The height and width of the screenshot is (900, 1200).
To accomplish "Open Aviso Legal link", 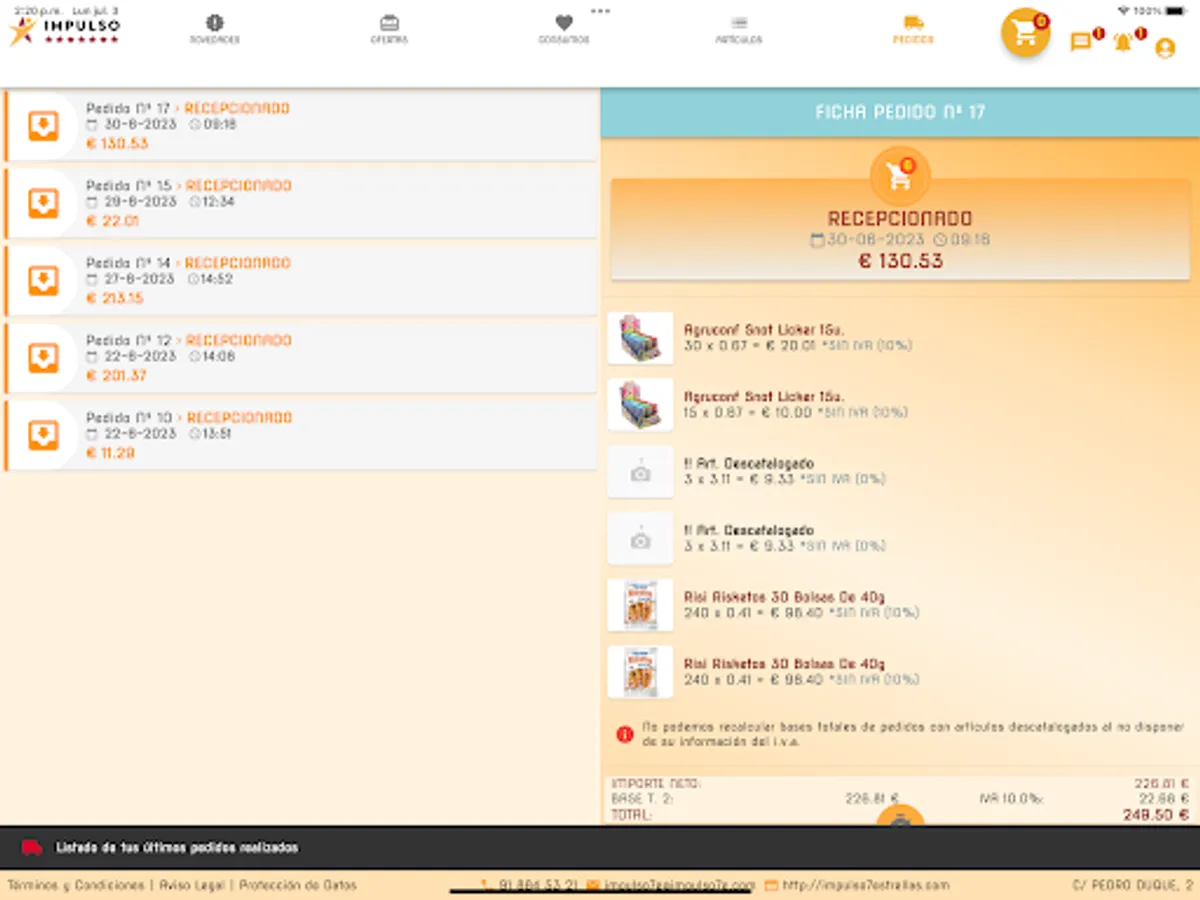I will [x=191, y=885].
